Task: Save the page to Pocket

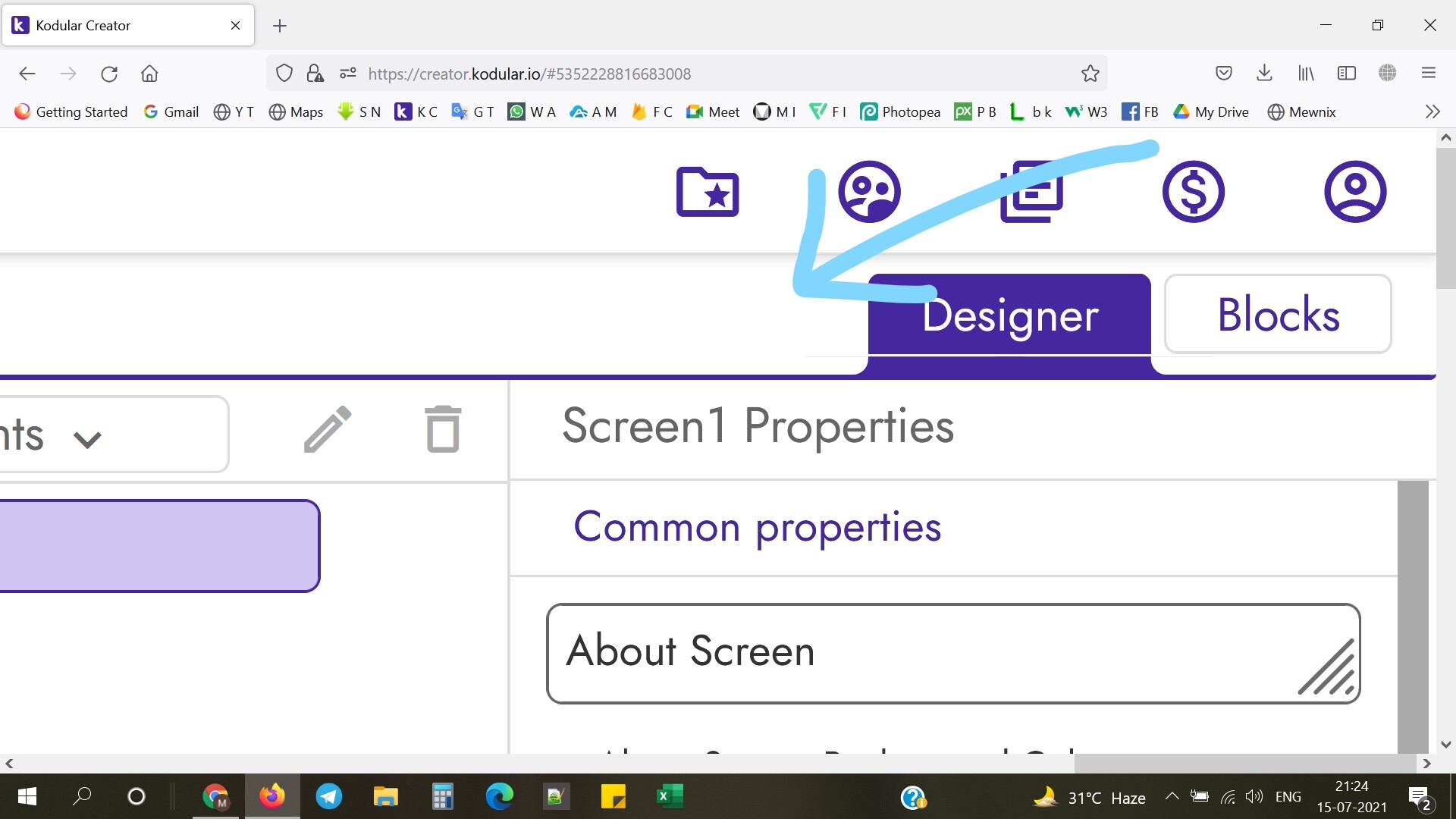Action: point(1223,73)
